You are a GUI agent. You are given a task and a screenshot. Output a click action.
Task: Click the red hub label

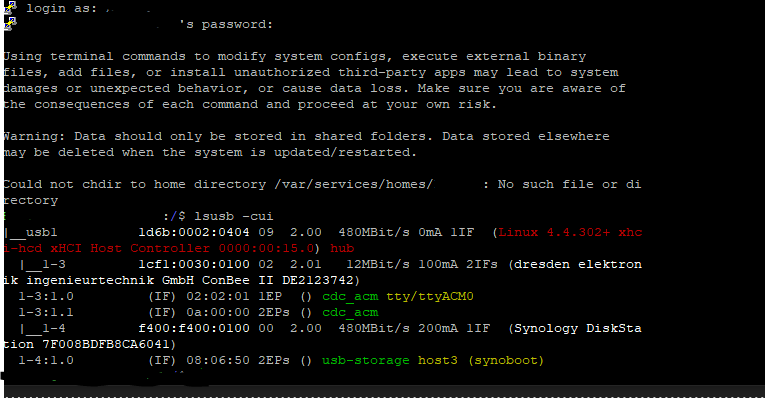(342, 248)
